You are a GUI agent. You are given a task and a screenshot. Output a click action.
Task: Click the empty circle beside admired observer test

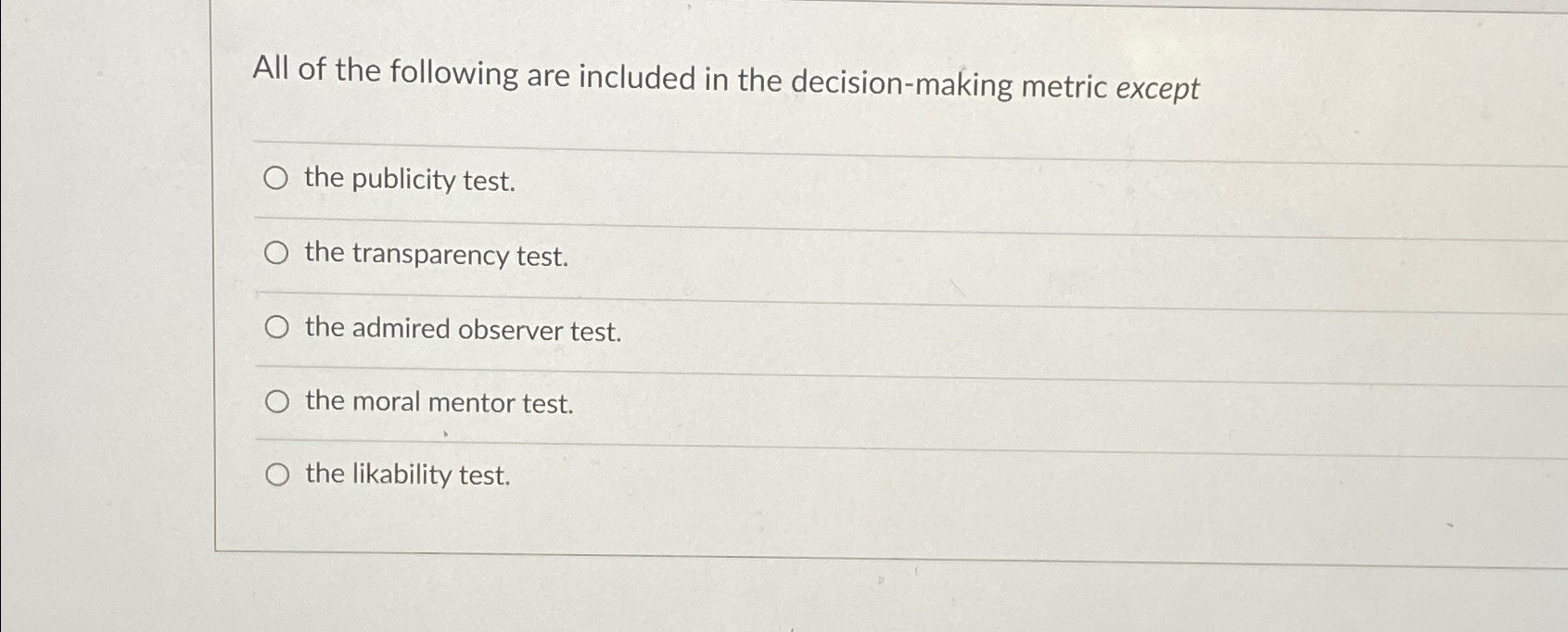point(276,327)
